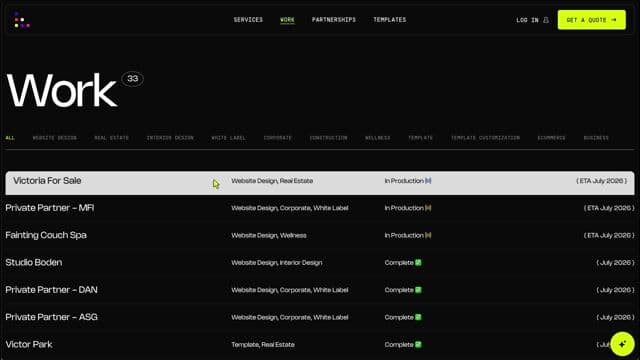Image resolution: width=640 pixels, height=360 pixels.
Task: Click the date in Studio Boden row
Action: tap(616, 263)
